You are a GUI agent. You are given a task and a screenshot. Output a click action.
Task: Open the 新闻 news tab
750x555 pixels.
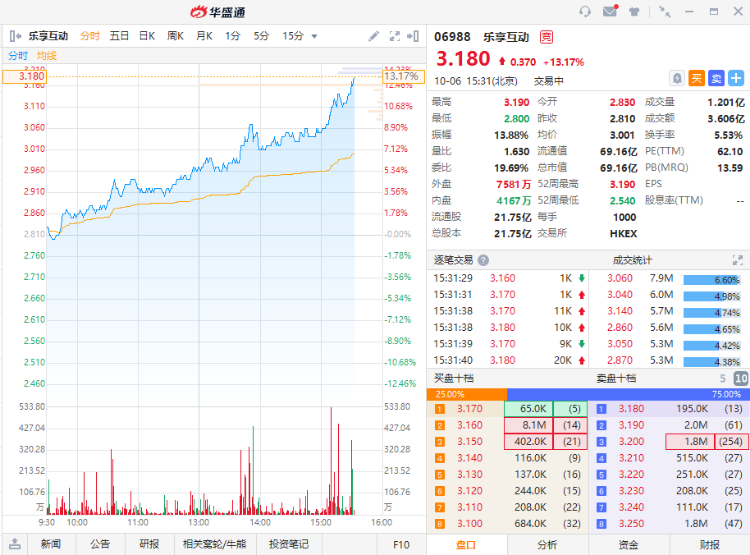(x=51, y=544)
